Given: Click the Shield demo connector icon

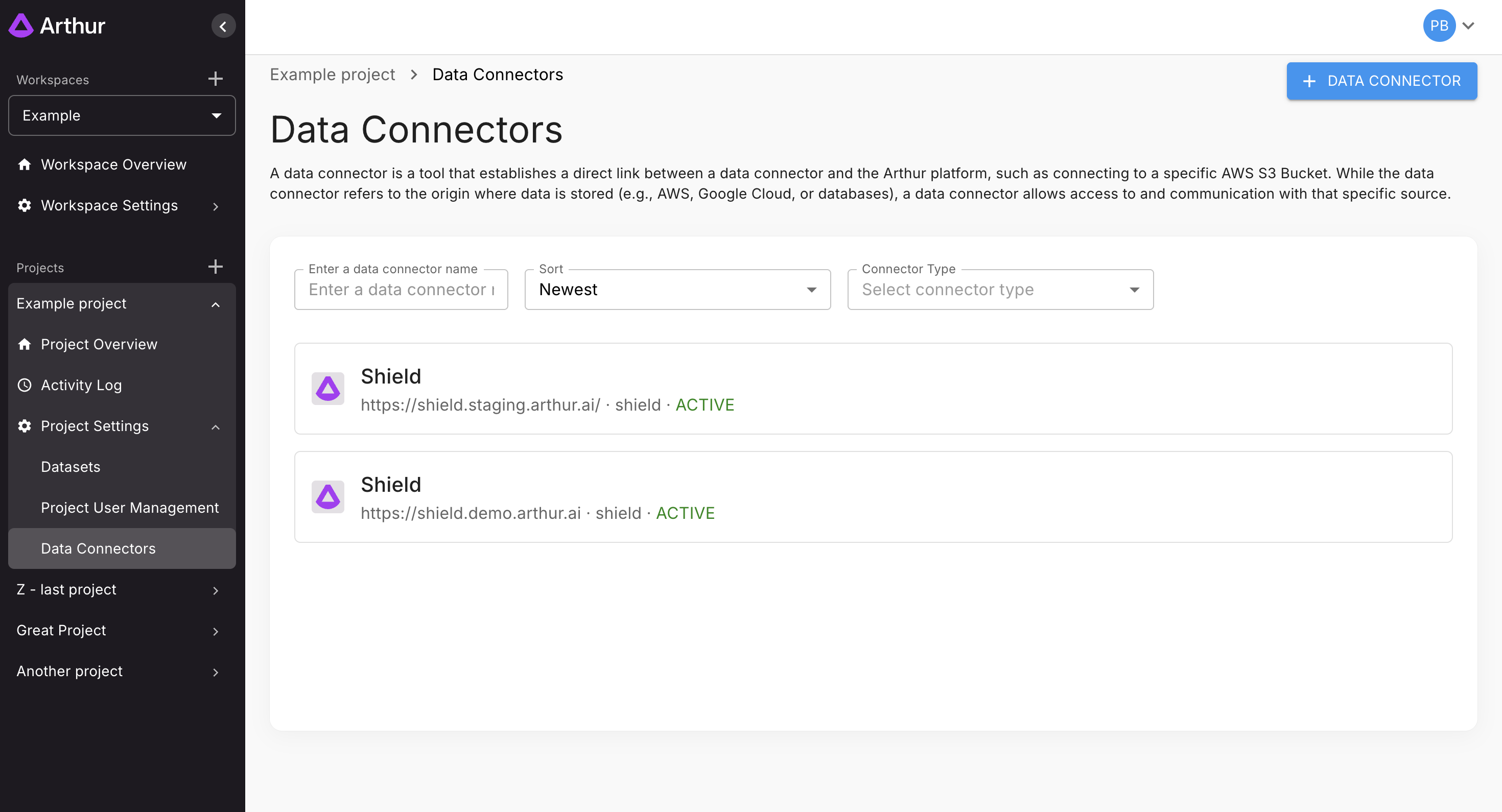Looking at the screenshot, I should click(x=327, y=496).
